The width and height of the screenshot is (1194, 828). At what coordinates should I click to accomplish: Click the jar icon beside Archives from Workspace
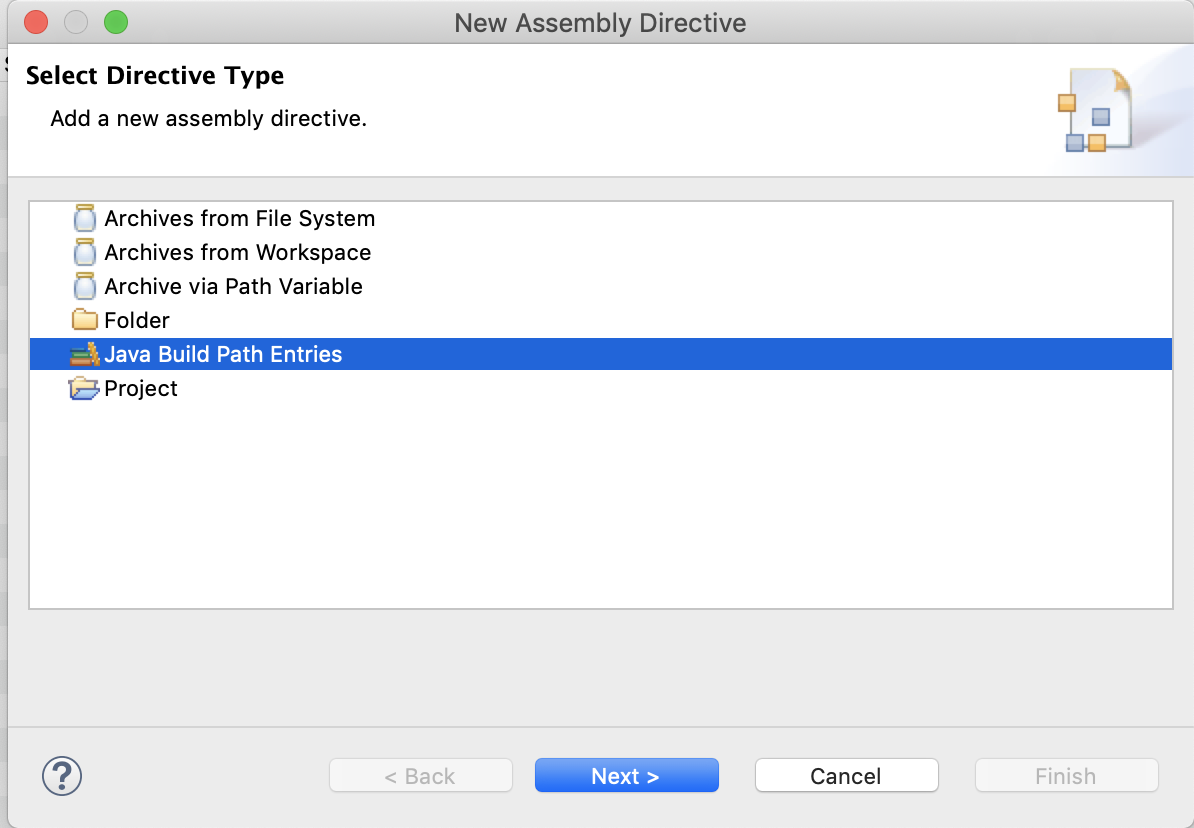(x=85, y=253)
